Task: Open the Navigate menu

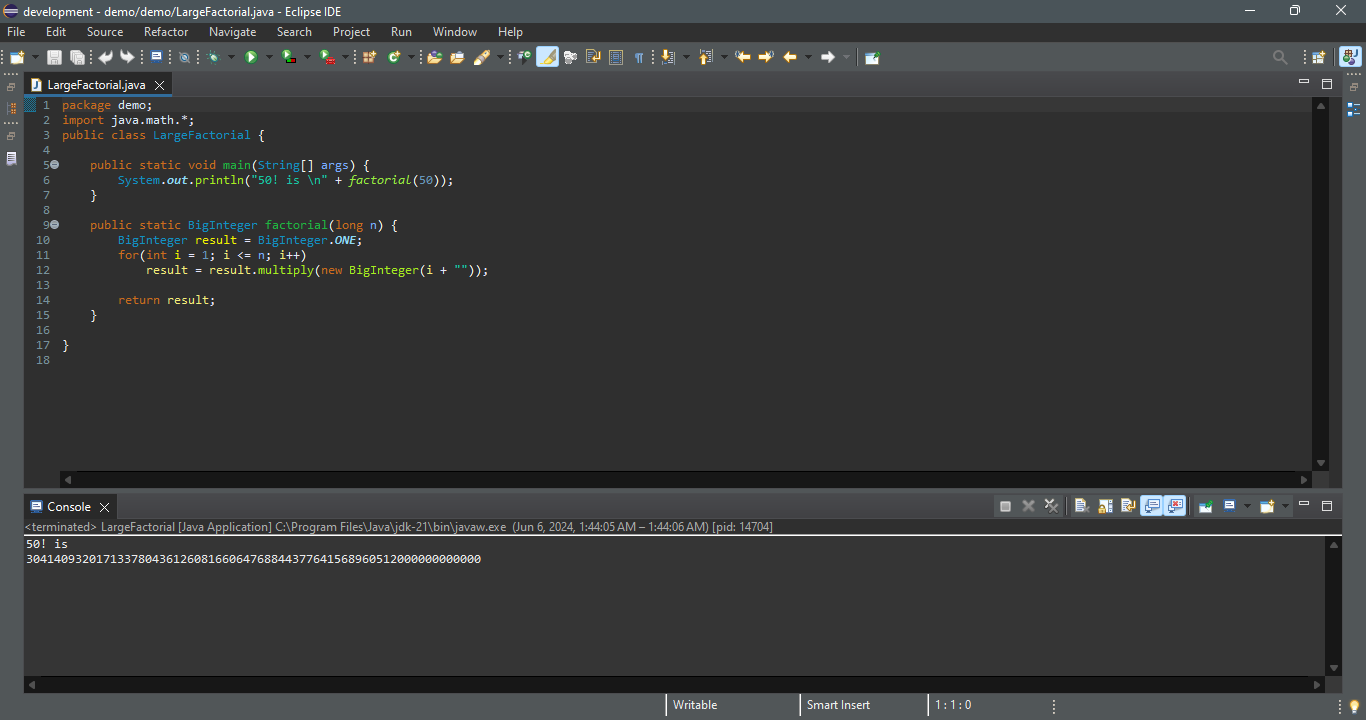Action: 232,32
